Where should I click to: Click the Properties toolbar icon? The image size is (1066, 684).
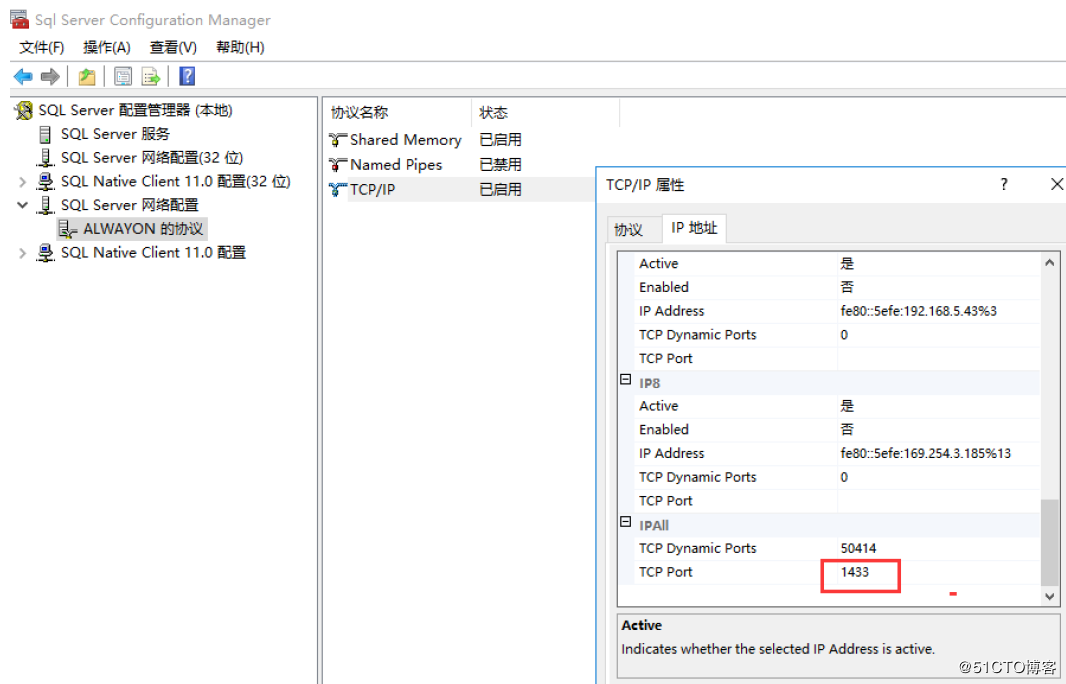(123, 76)
